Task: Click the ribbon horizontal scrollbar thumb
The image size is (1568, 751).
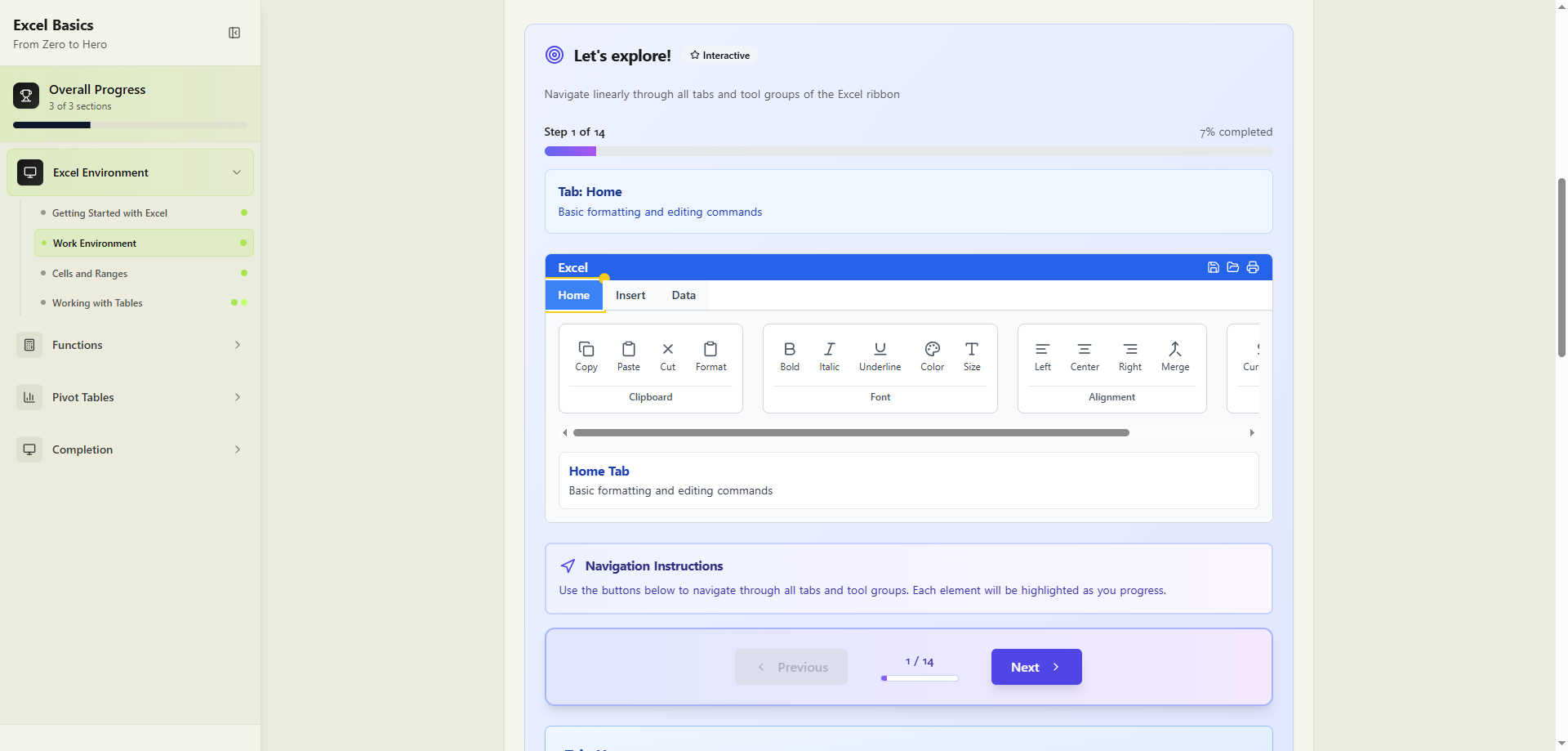Action: (x=851, y=433)
